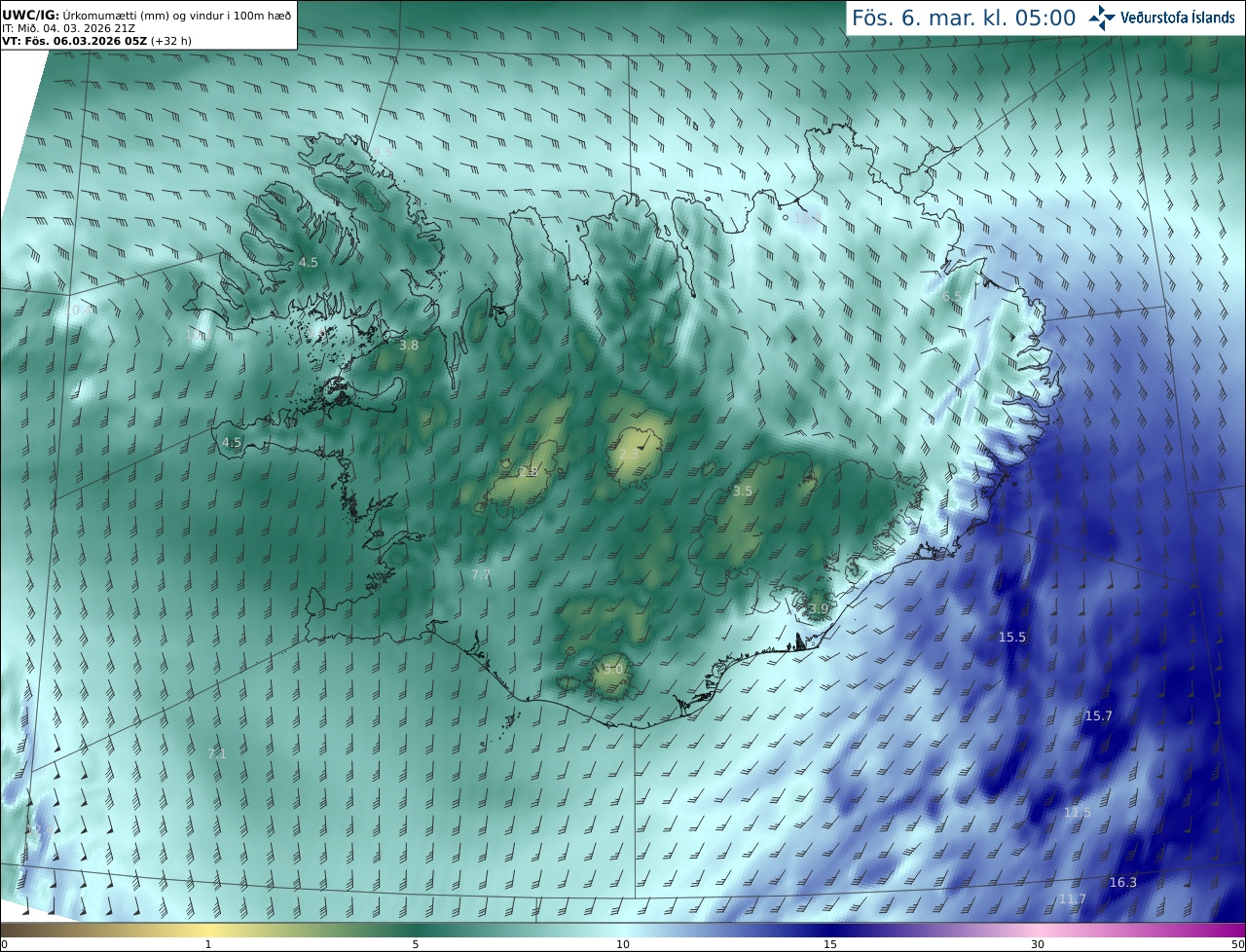This screenshot has height=952, width=1246.
Task: Click the 11.5 value label on the map
Action: point(1078,812)
